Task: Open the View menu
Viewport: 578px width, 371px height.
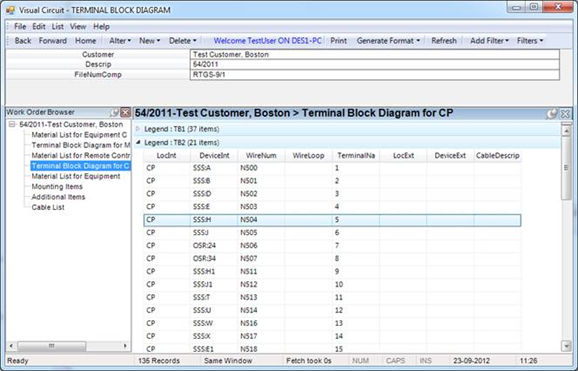Action: click(78, 27)
